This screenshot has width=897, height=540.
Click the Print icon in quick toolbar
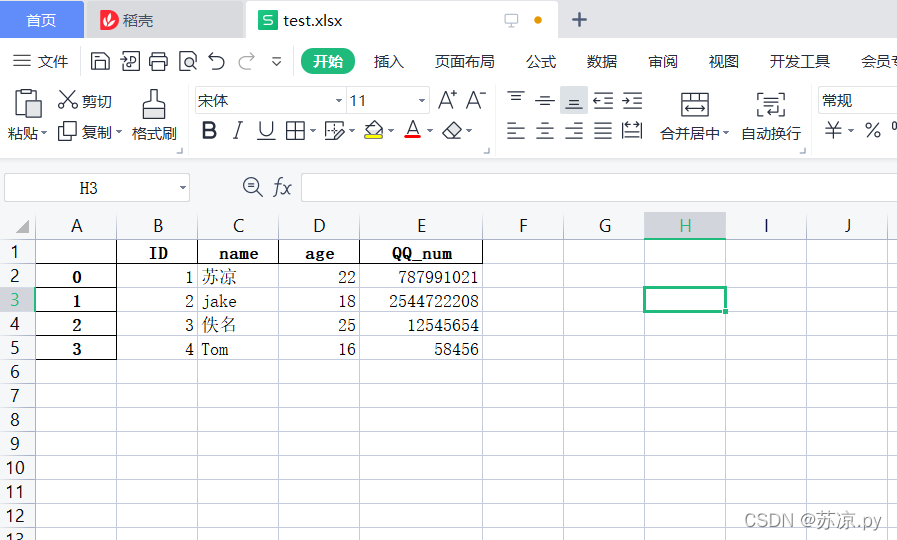[158, 61]
